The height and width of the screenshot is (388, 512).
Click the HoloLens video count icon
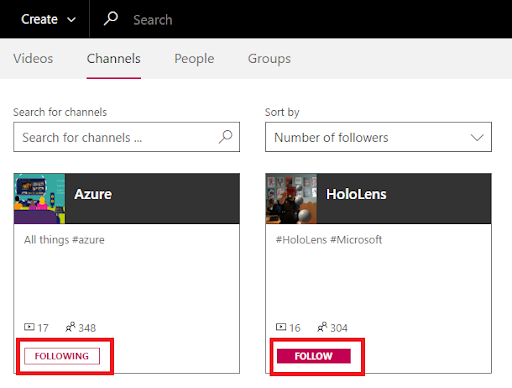(x=281, y=327)
